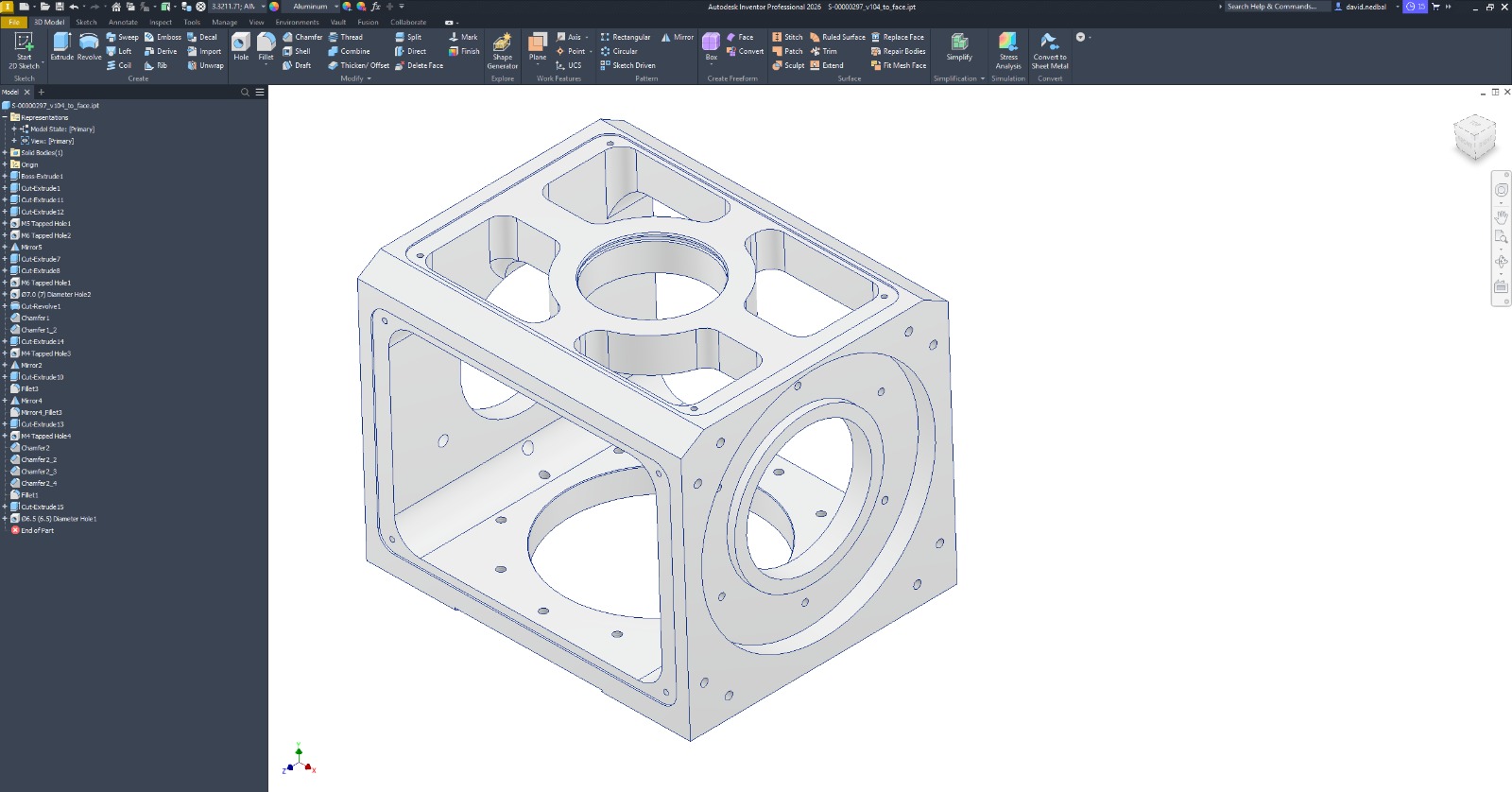Viewport: 1512px width, 792px height.
Task: Select the Emboss tool
Action: pos(163,37)
